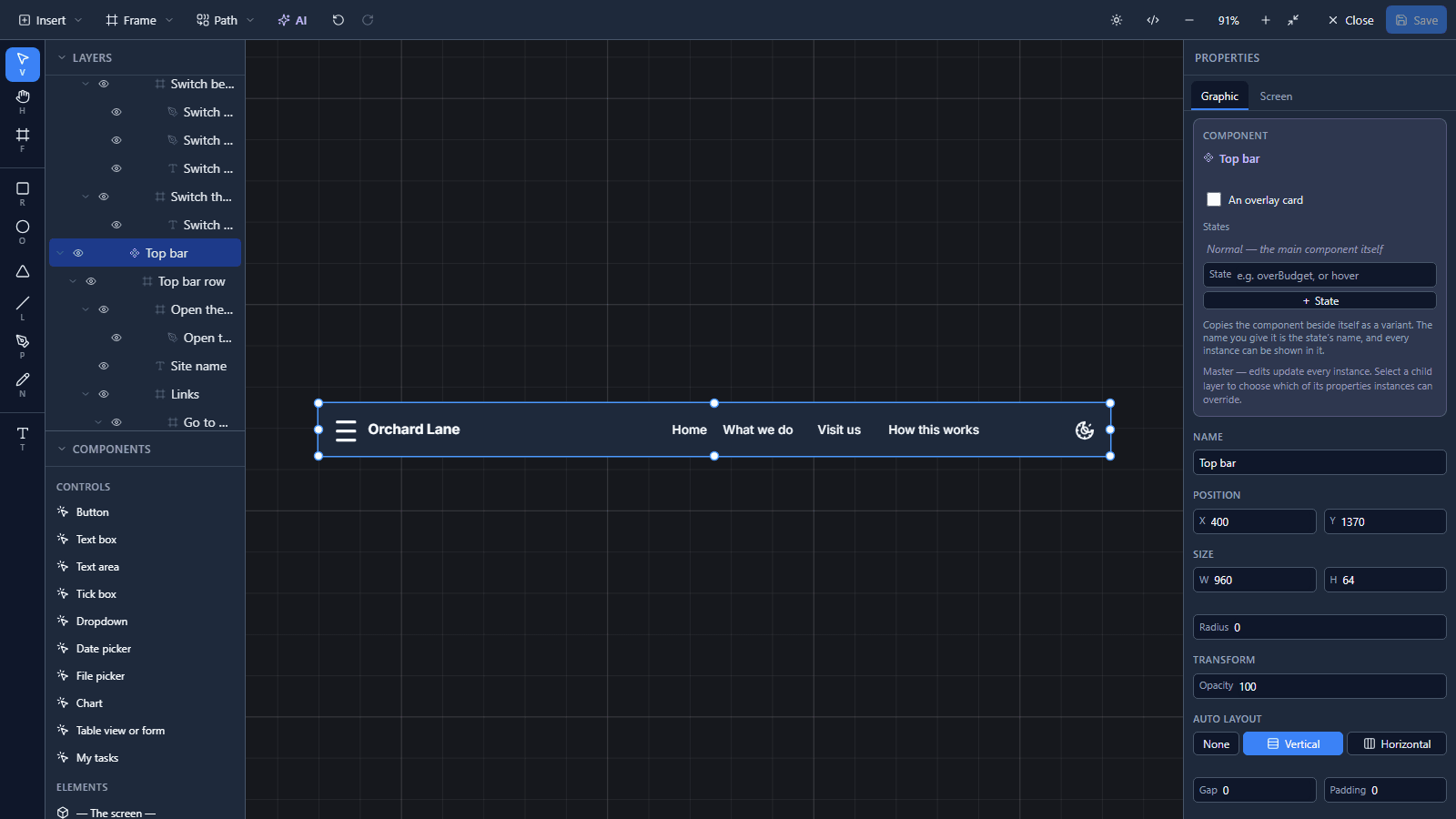
Task: Set auto layout to Horizontal
Action: (1397, 743)
